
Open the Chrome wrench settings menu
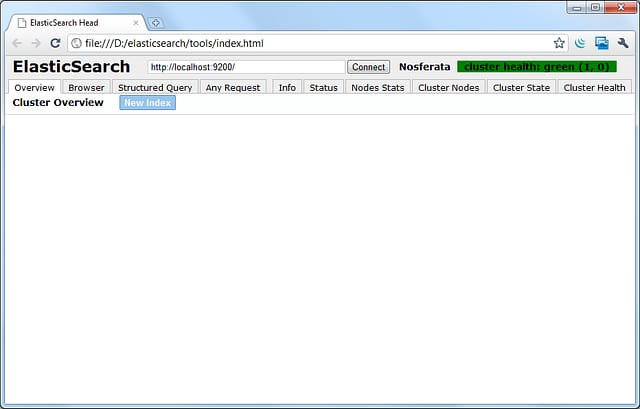[x=623, y=43]
